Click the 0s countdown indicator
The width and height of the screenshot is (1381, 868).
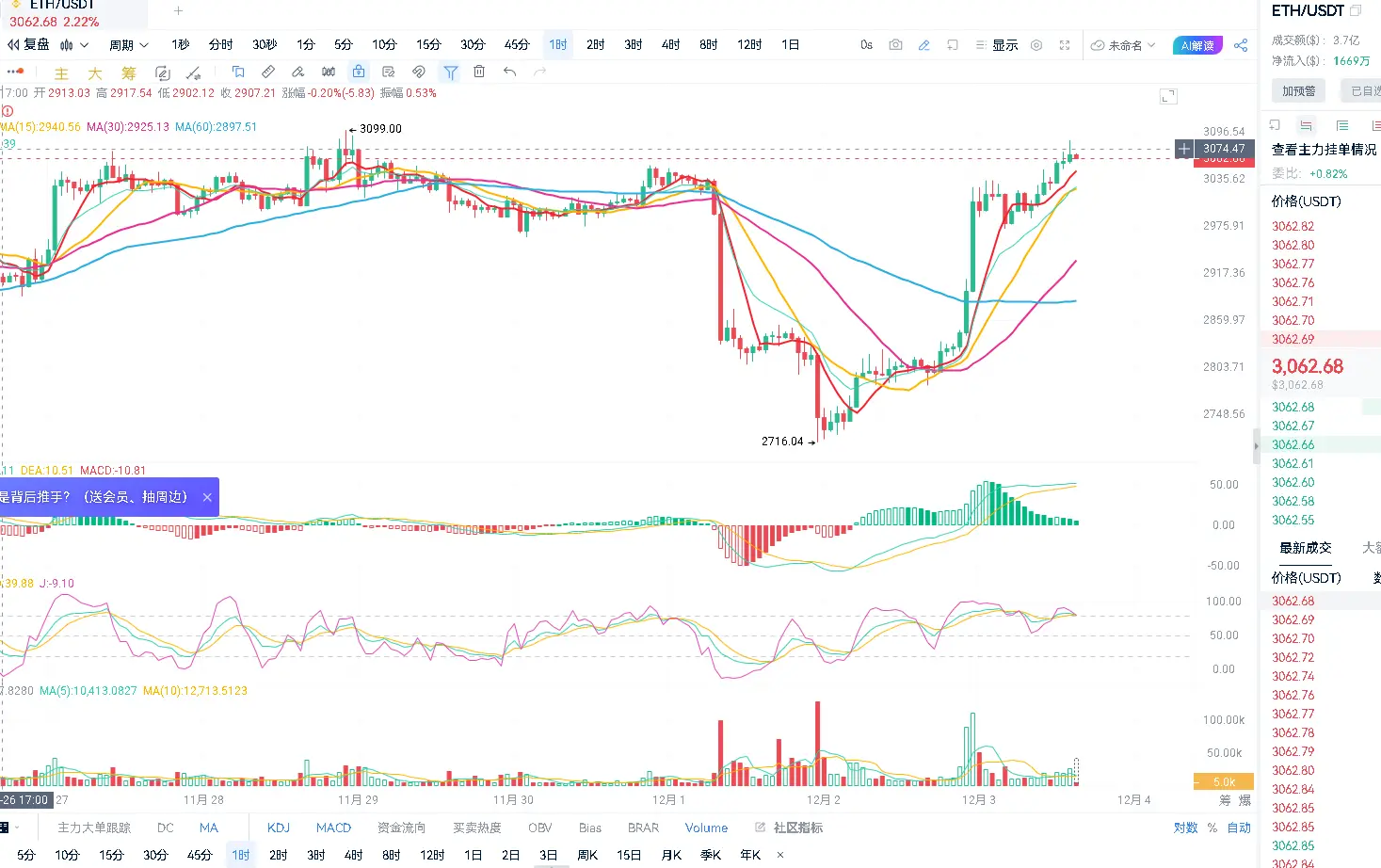coord(866,44)
